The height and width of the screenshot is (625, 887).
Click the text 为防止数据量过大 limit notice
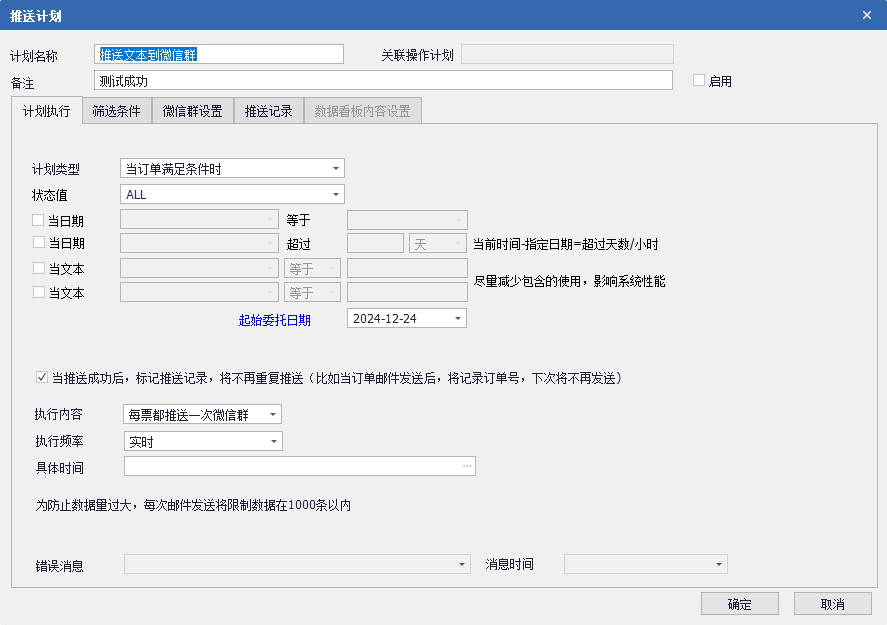[193, 505]
